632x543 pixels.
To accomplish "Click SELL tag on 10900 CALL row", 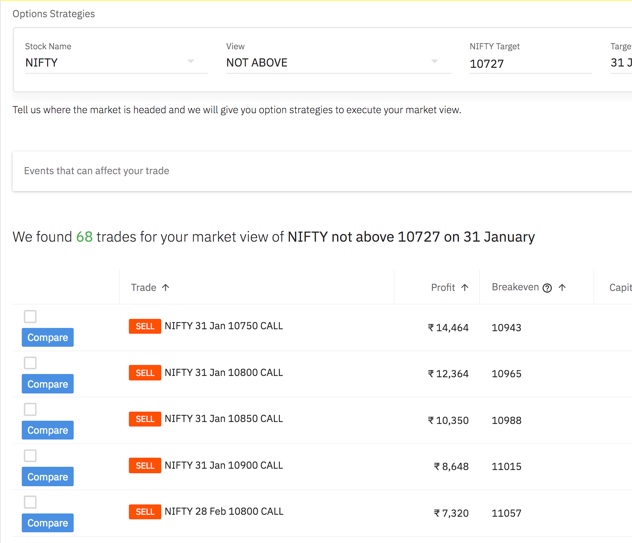I will (145, 465).
